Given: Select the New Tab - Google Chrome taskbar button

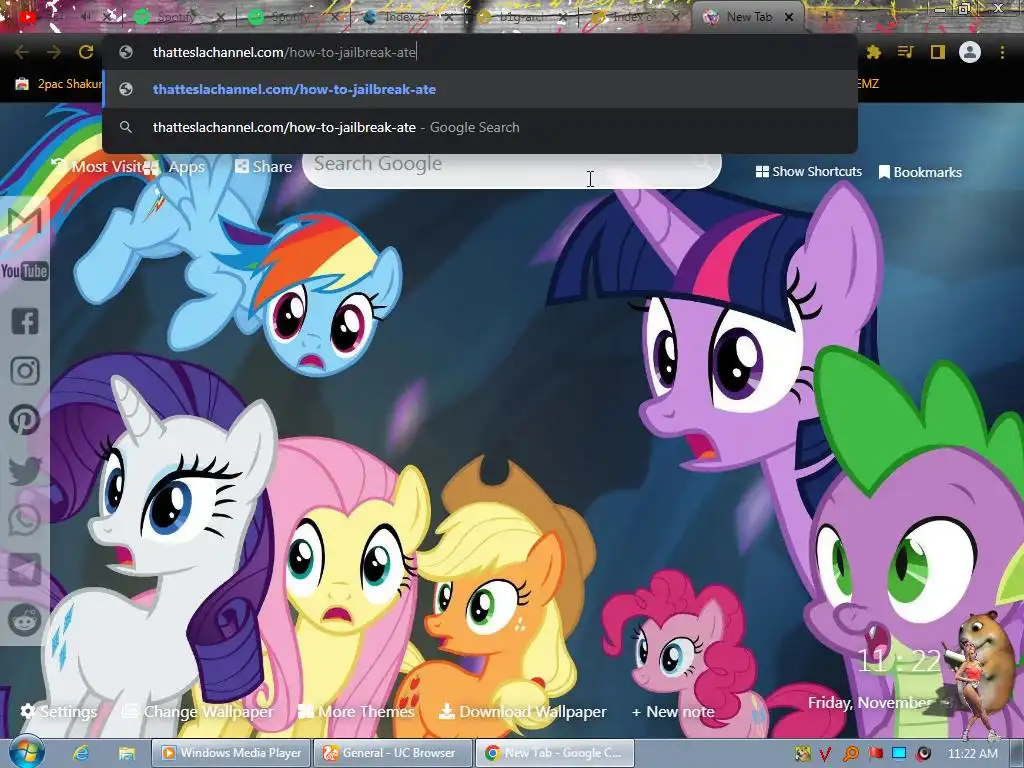Looking at the screenshot, I should pyautogui.click(x=554, y=753).
